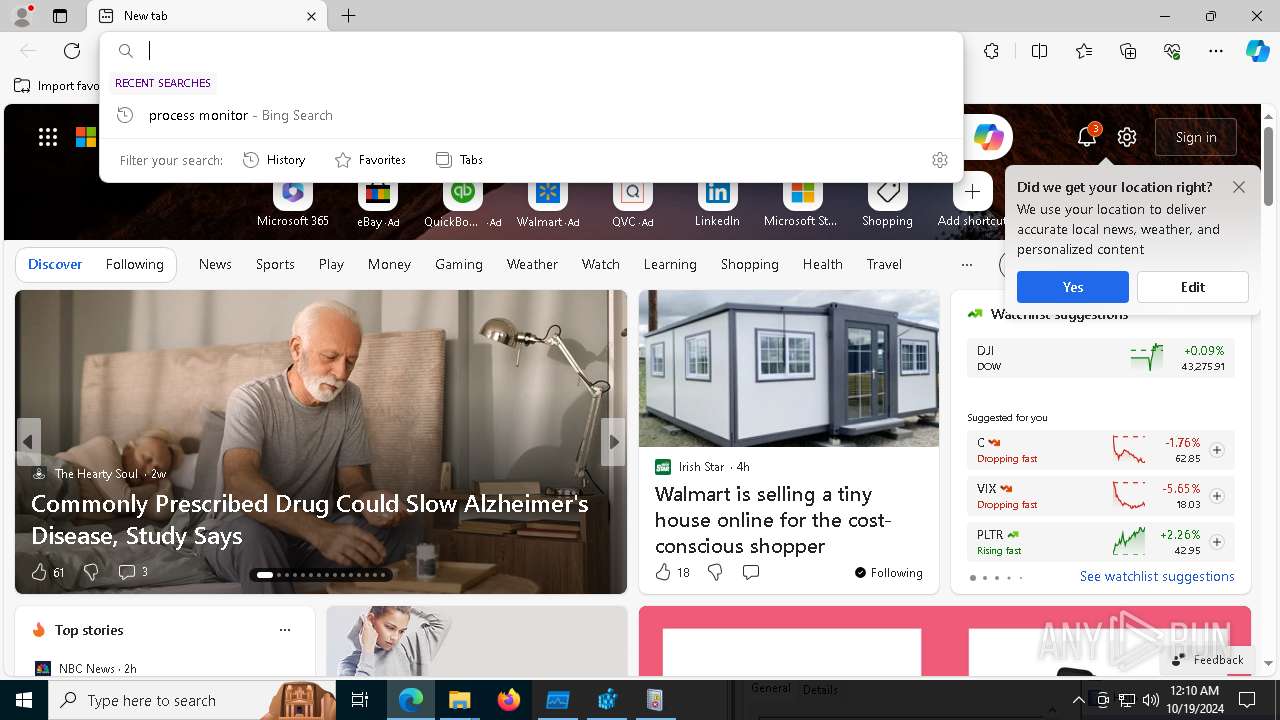Viewport: 1280px width, 720px height.
Task: Click Edit in location prompt
Action: pos(1193,287)
